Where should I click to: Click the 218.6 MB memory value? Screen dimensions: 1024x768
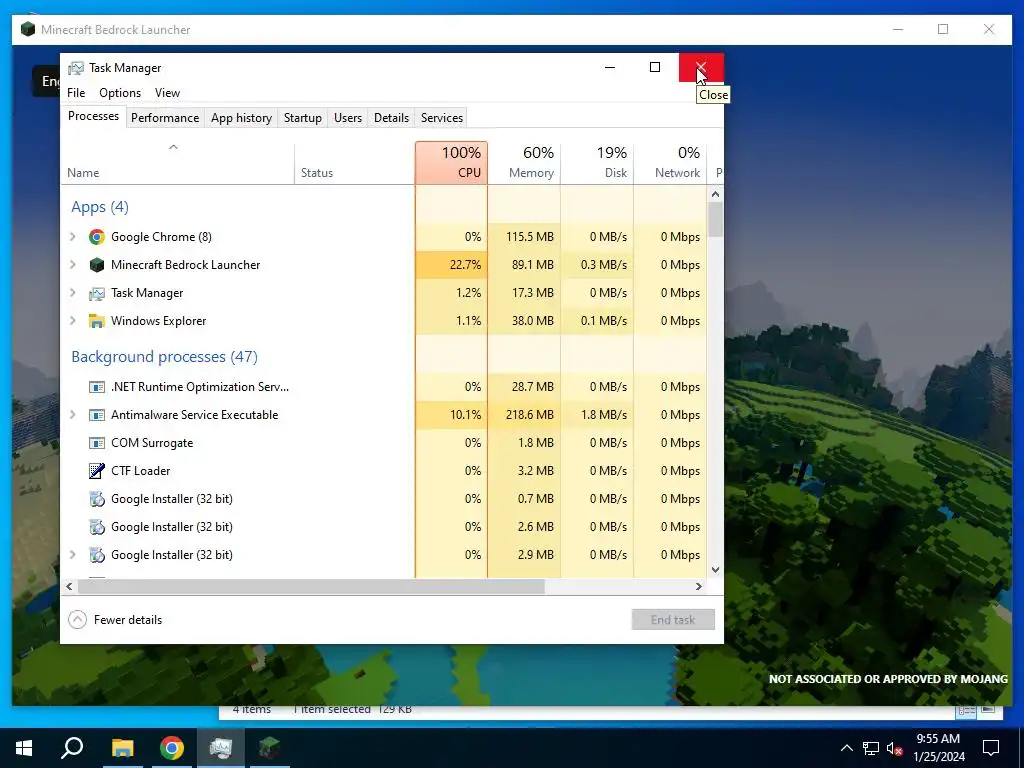529,415
